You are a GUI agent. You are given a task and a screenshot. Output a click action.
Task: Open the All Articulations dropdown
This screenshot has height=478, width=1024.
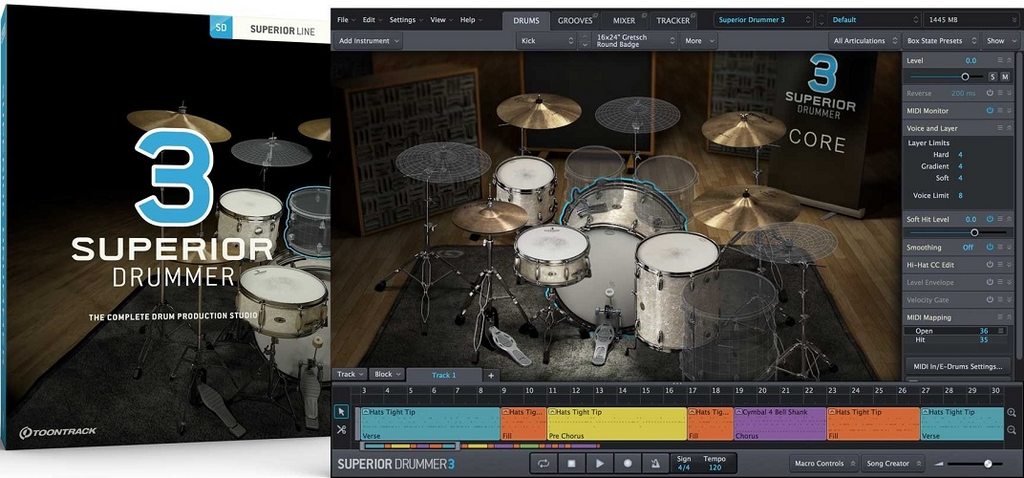tap(864, 40)
